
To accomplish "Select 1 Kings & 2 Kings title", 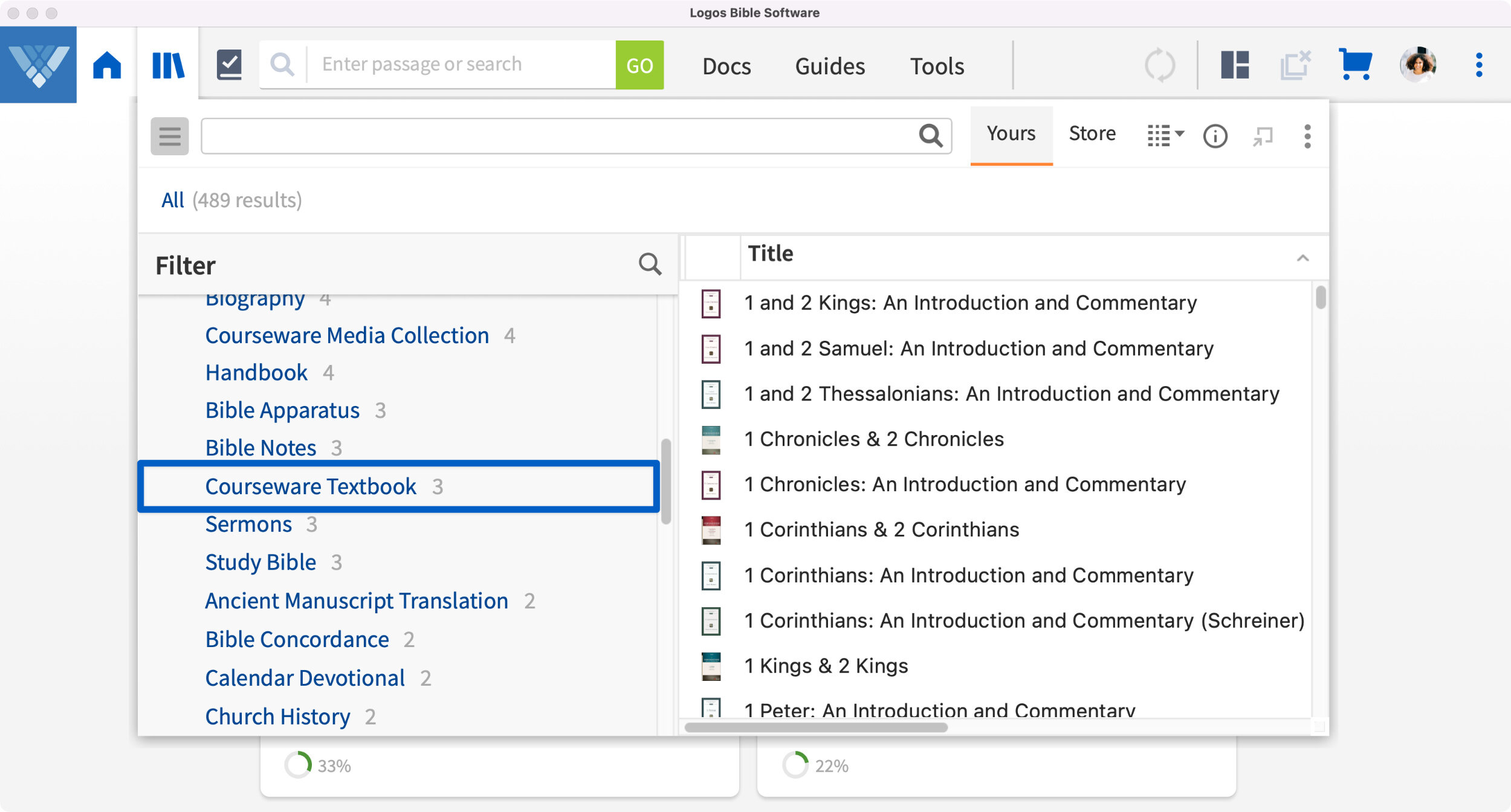I will pyautogui.click(x=826, y=666).
